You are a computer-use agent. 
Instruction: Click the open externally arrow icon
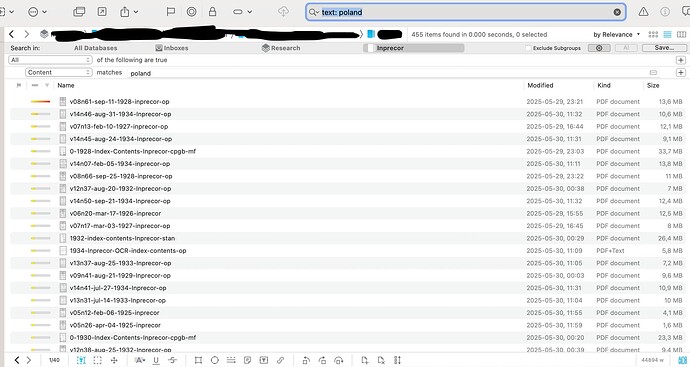(x=102, y=12)
